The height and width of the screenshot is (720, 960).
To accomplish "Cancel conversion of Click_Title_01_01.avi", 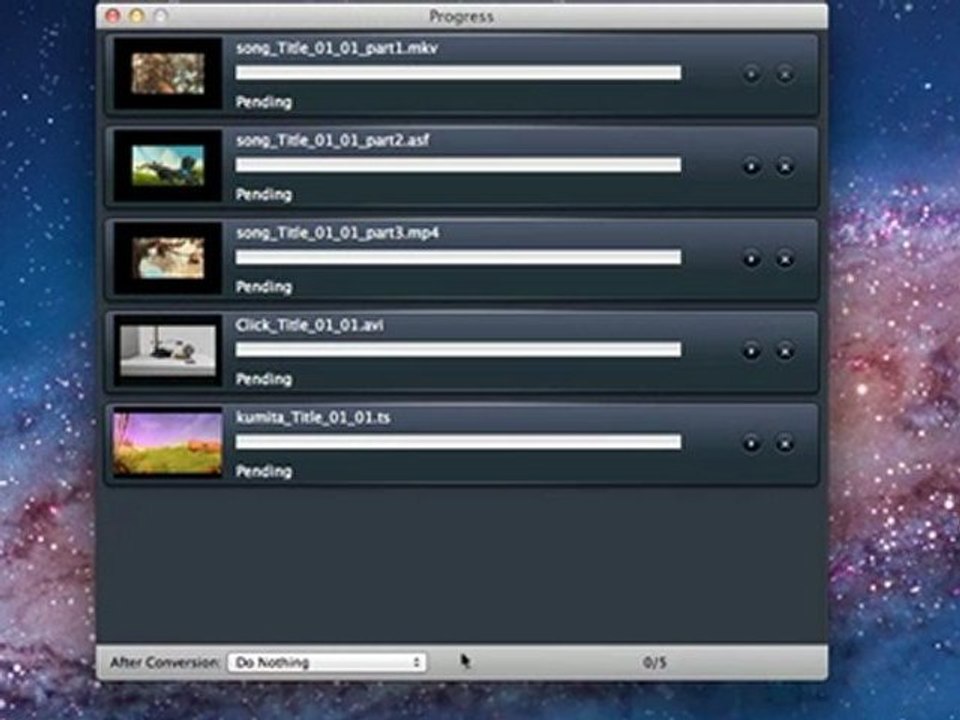I will pos(784,351).
